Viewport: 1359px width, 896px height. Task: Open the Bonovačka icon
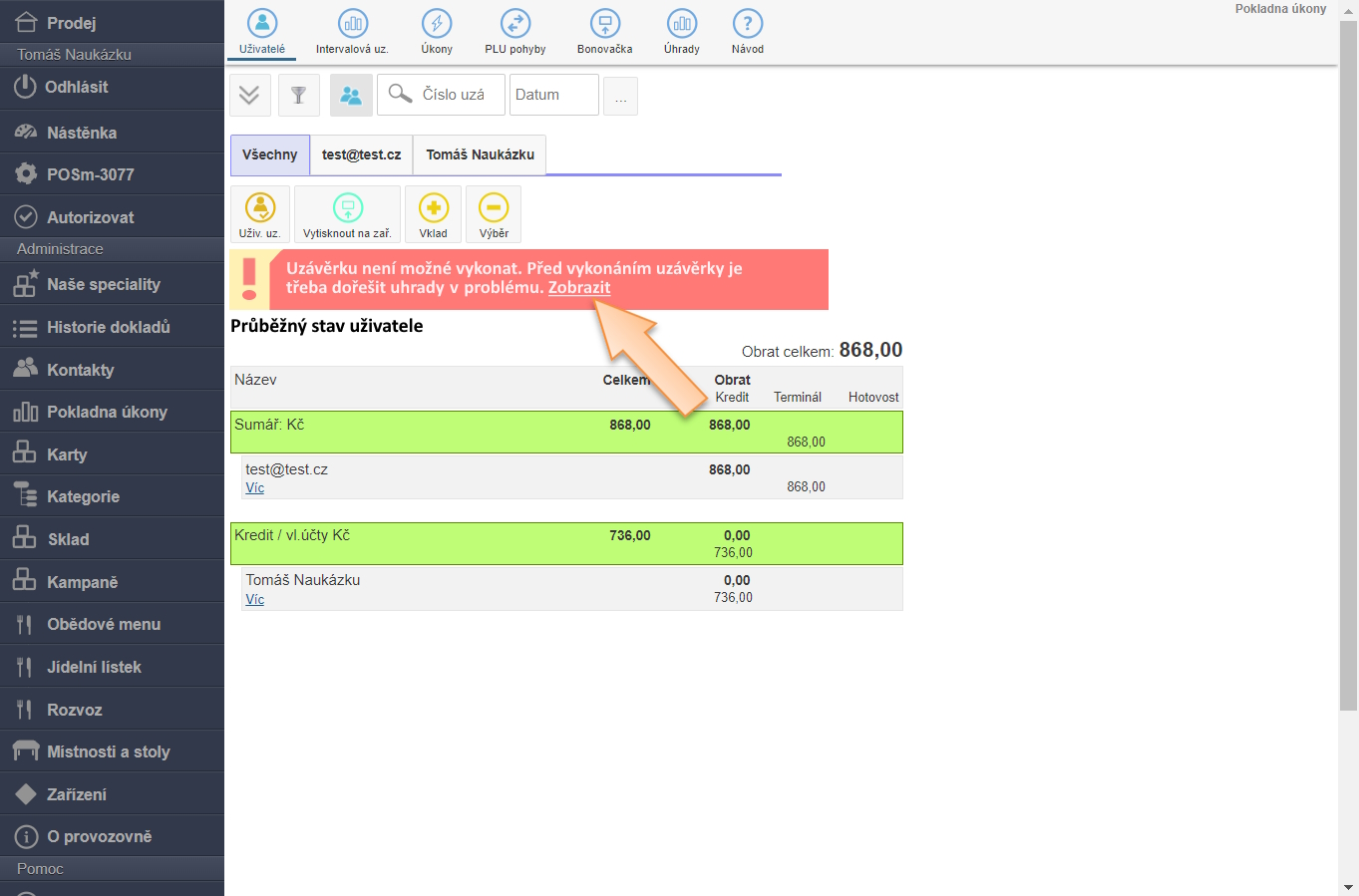pos(604,24)
